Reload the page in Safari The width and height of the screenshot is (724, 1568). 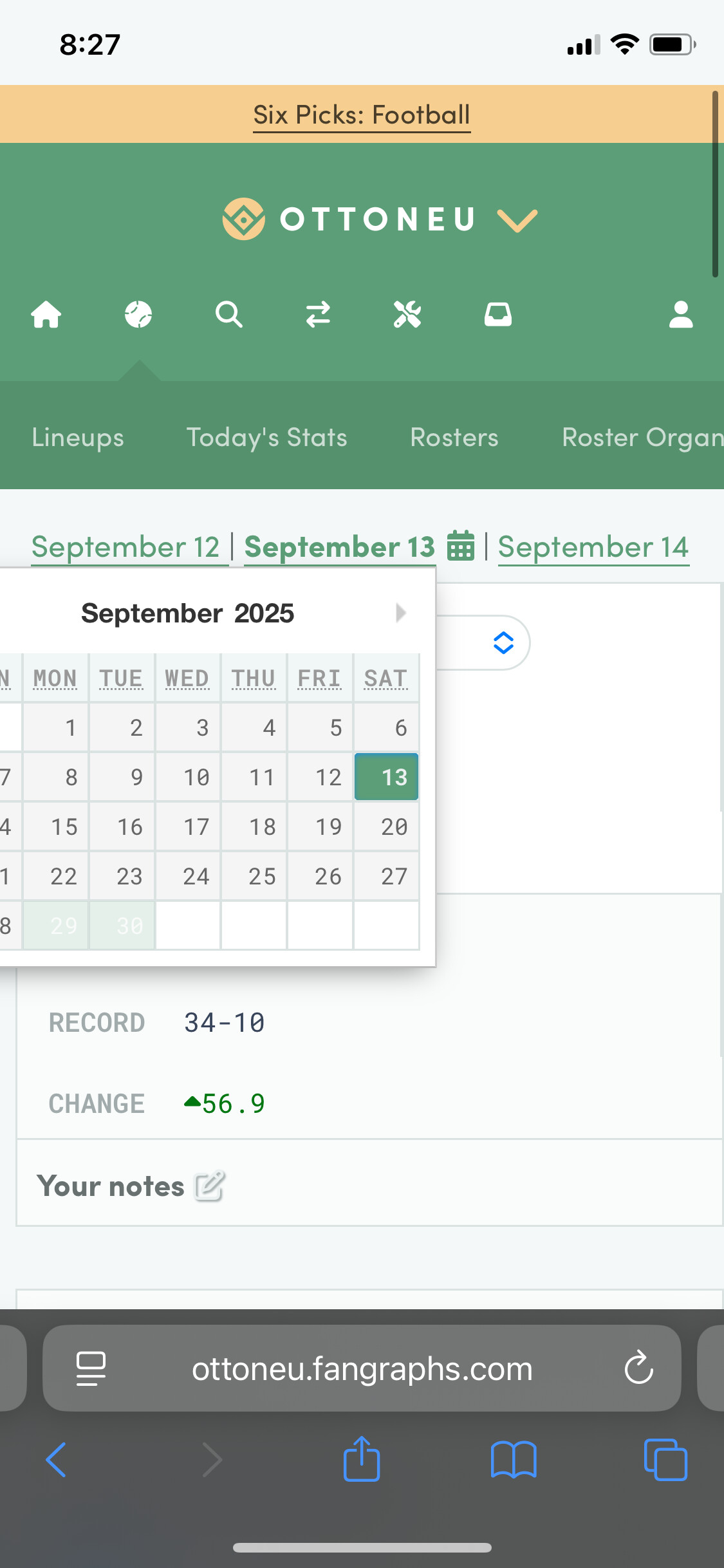pyautogui.click(x=638, y=1368)
